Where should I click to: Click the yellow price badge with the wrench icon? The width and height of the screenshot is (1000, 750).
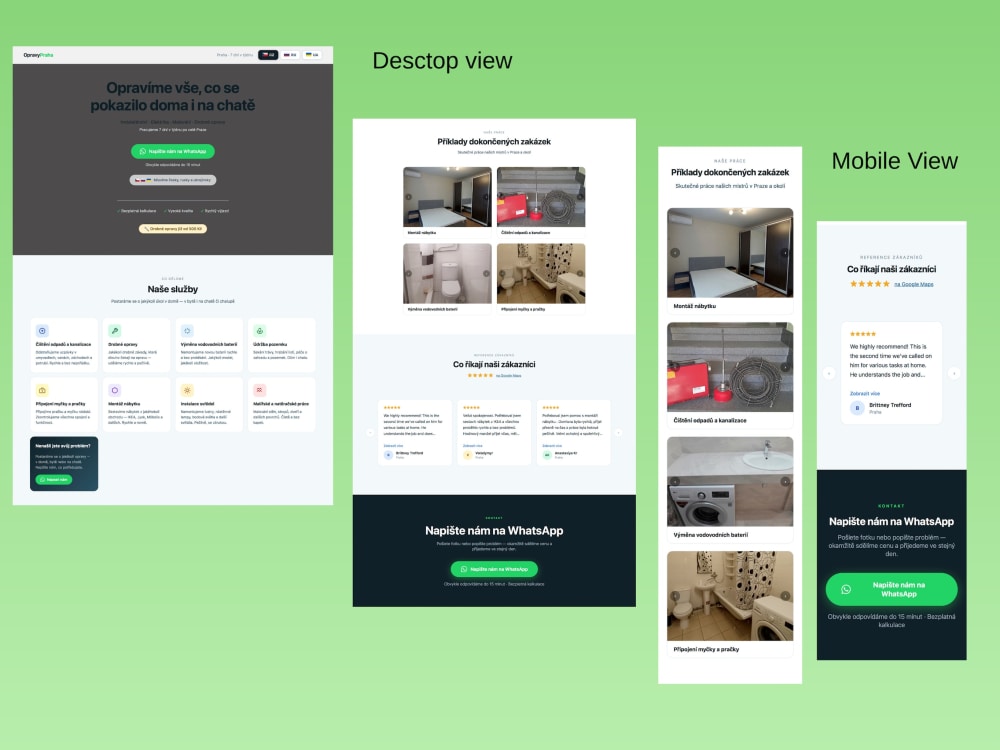[173, 228]
